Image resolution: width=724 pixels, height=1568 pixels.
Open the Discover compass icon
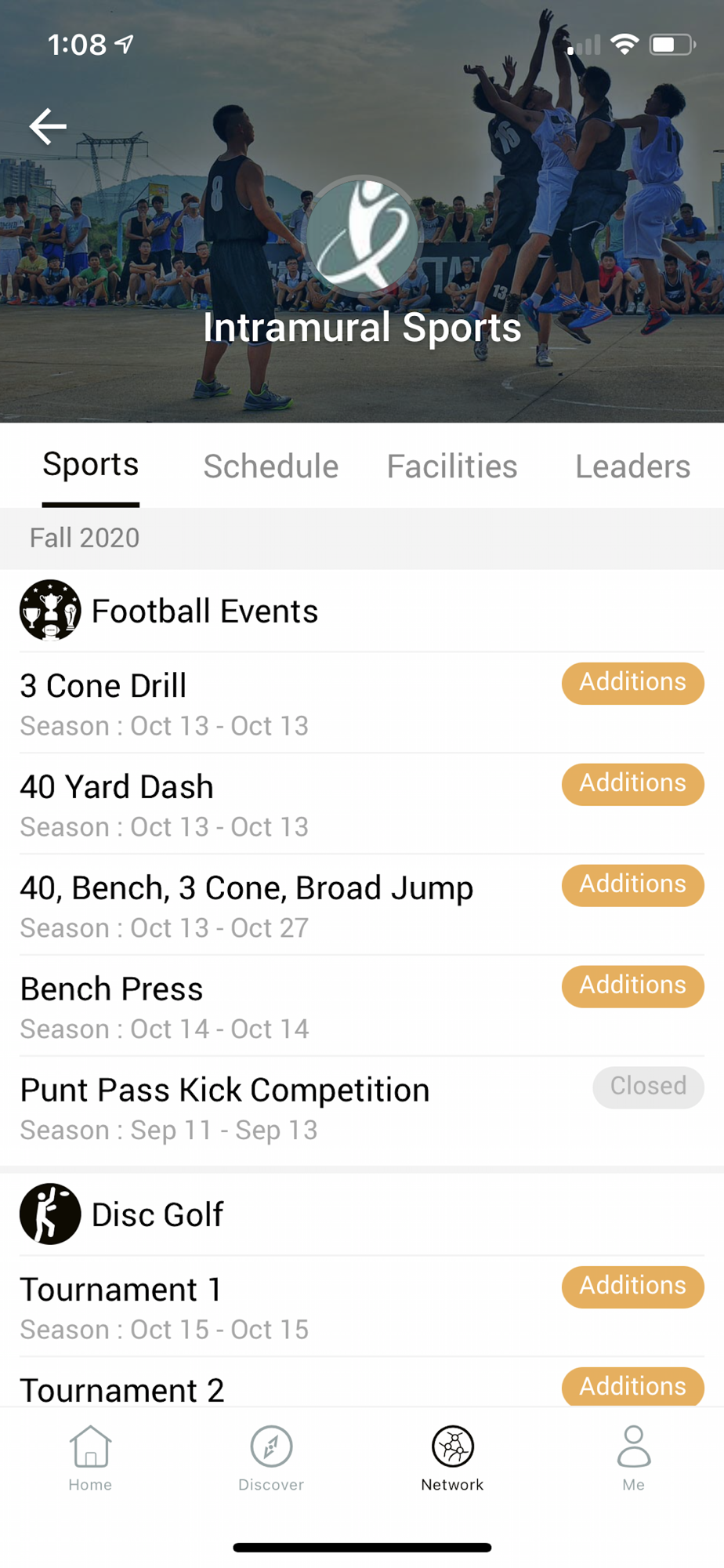pos(271,1446)
